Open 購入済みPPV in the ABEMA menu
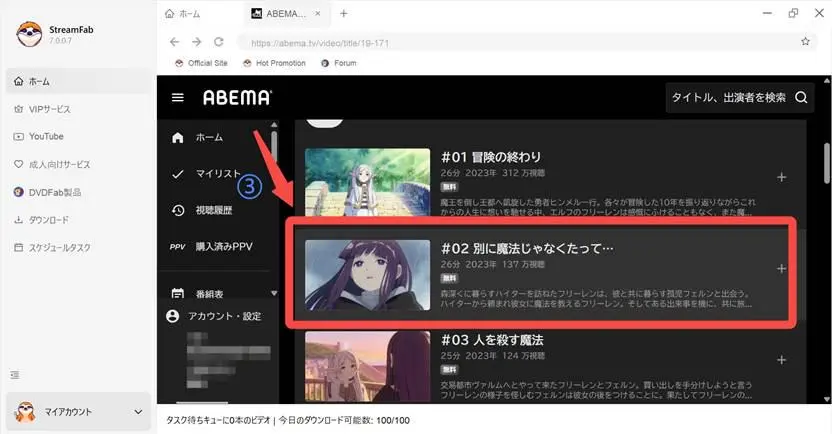The height and width of the screenshot is (434, 832). click(224, 247)
